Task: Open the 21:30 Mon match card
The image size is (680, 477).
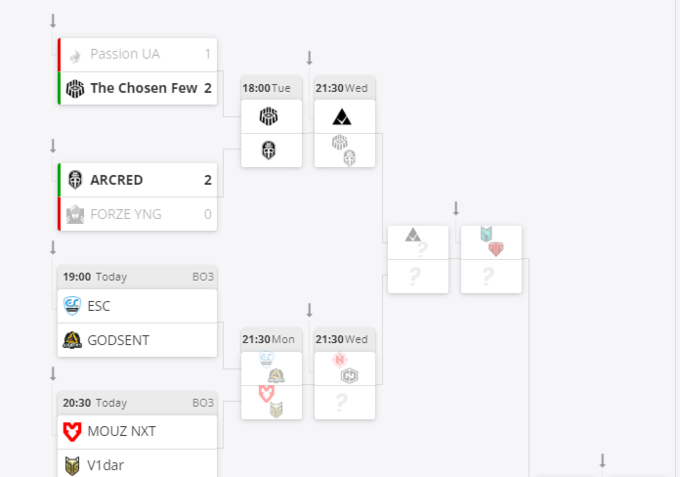Action: point(271,374)
